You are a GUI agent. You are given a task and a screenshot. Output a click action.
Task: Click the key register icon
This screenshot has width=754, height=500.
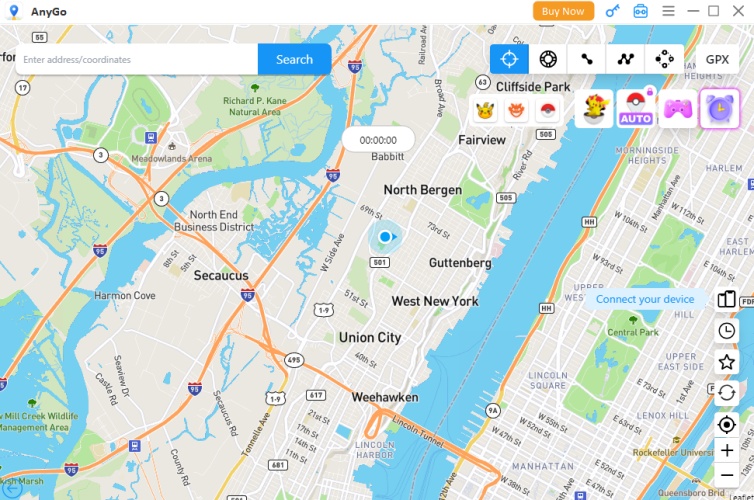pyautogui.click(x=612, y=11)
